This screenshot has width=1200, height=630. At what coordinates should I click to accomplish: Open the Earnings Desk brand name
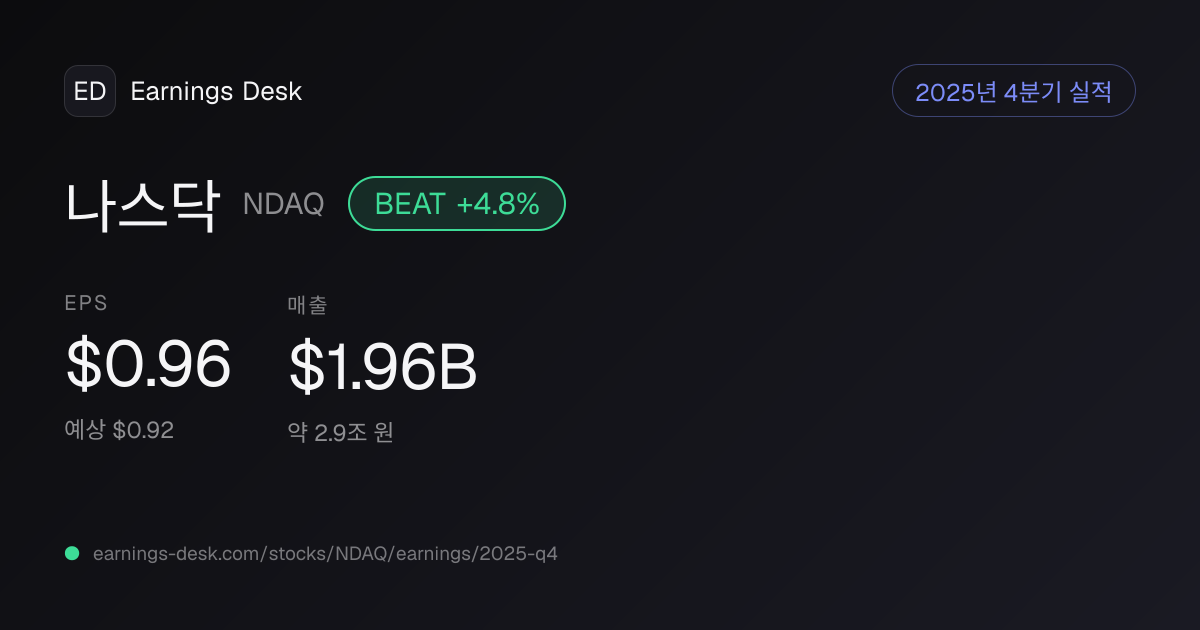[216, 92]
